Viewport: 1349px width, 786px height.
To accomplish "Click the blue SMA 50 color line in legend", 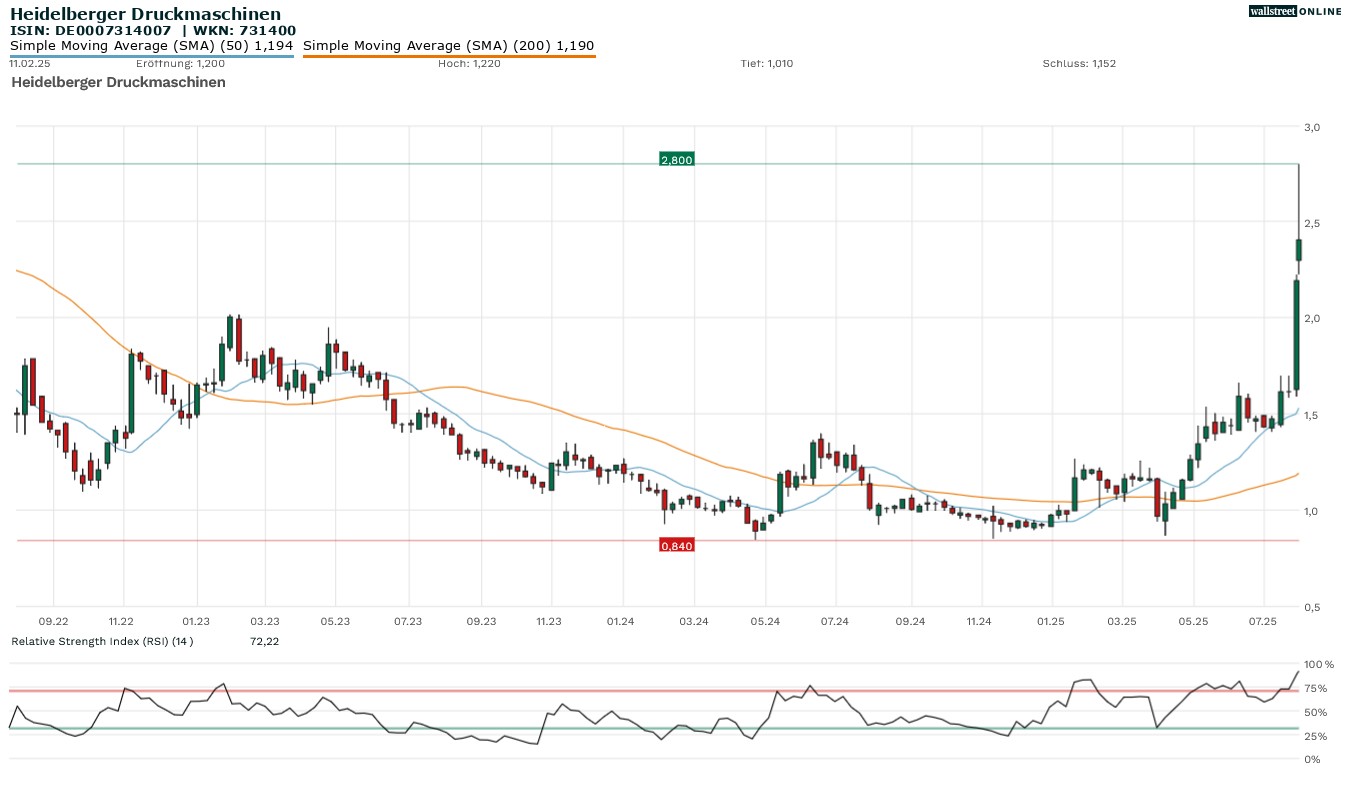I will pos(152,56).
